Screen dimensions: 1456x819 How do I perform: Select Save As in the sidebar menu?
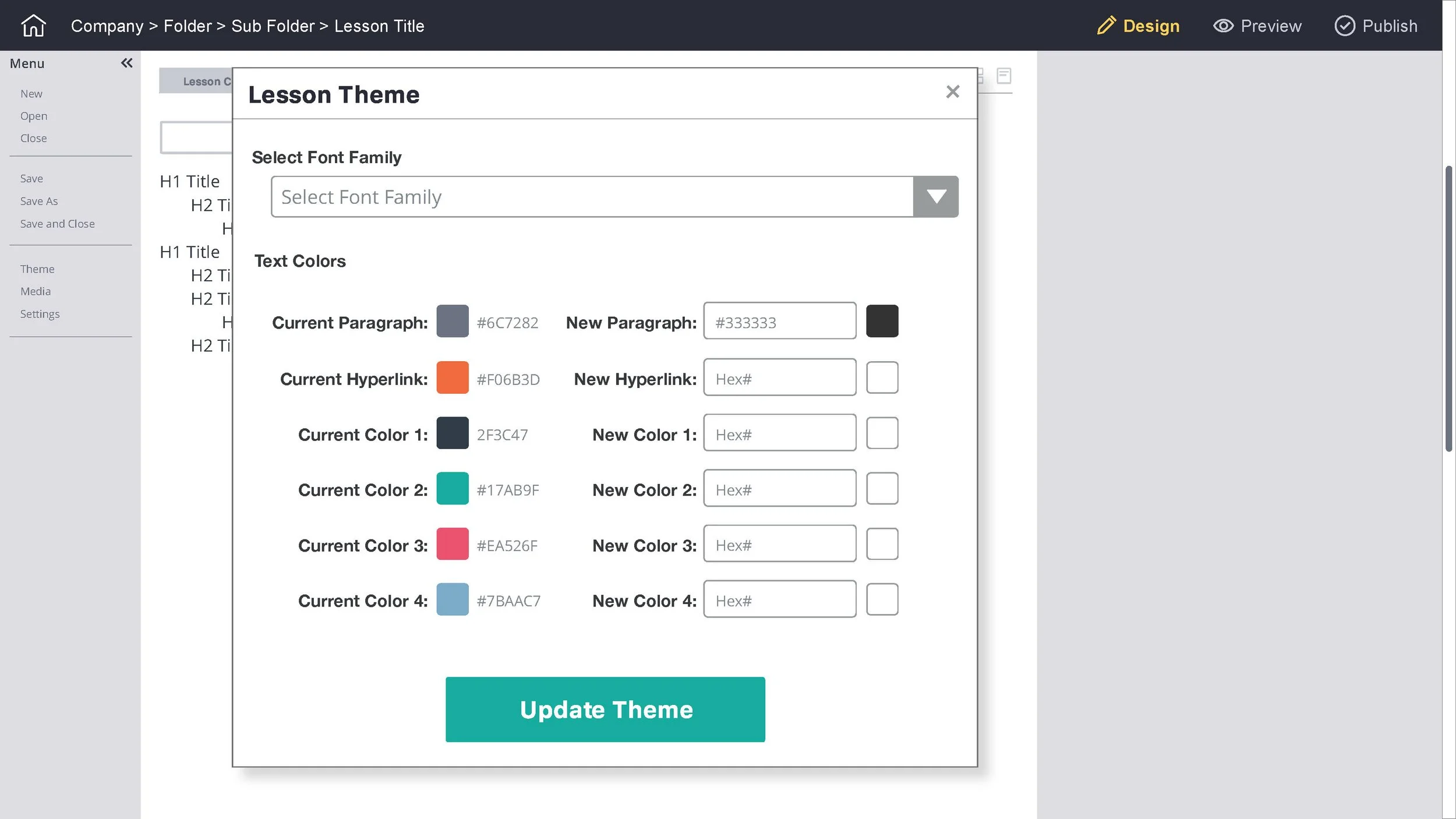pyautogui.click(x=39, y=201)
